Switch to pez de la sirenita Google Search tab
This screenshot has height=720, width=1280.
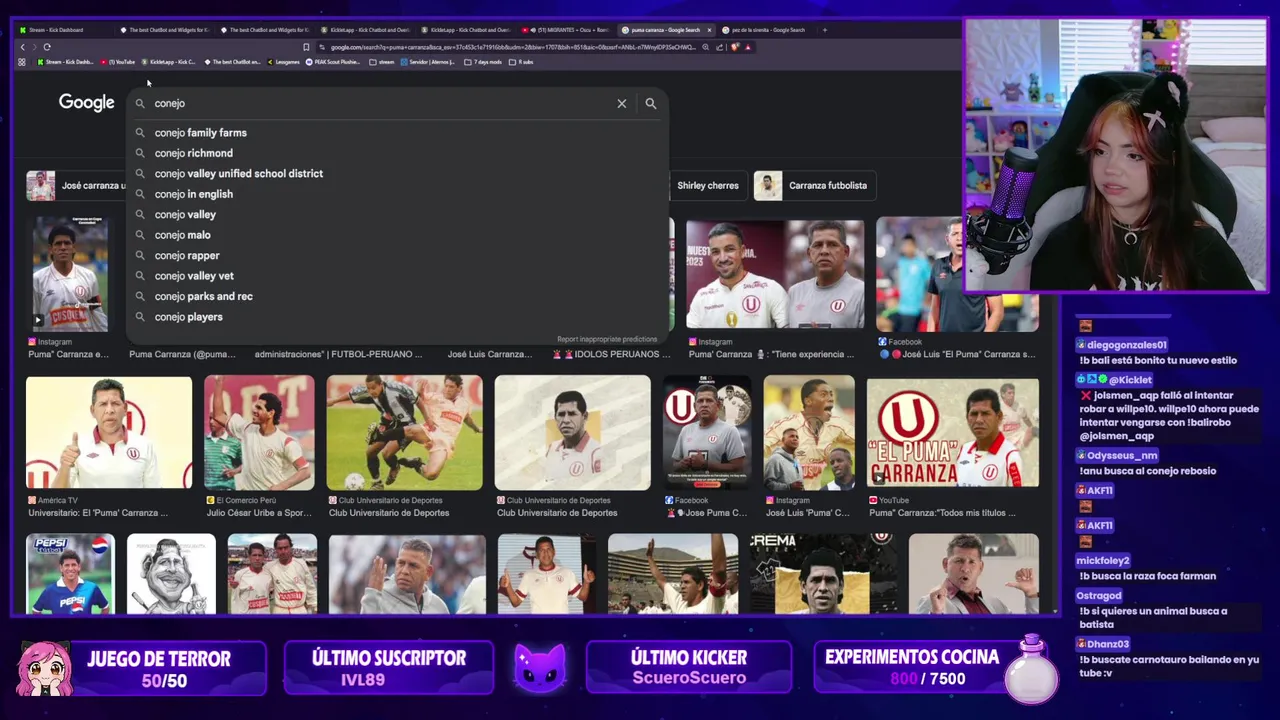pos(764,30)
